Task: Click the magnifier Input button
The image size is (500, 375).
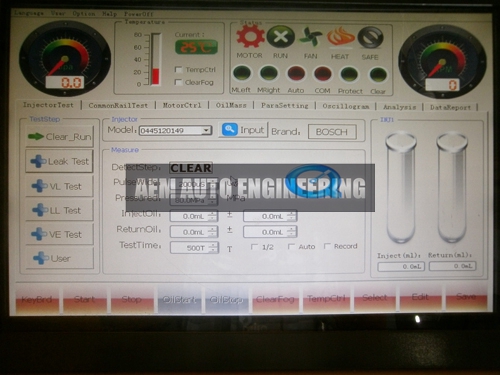Action: (243, 130)
